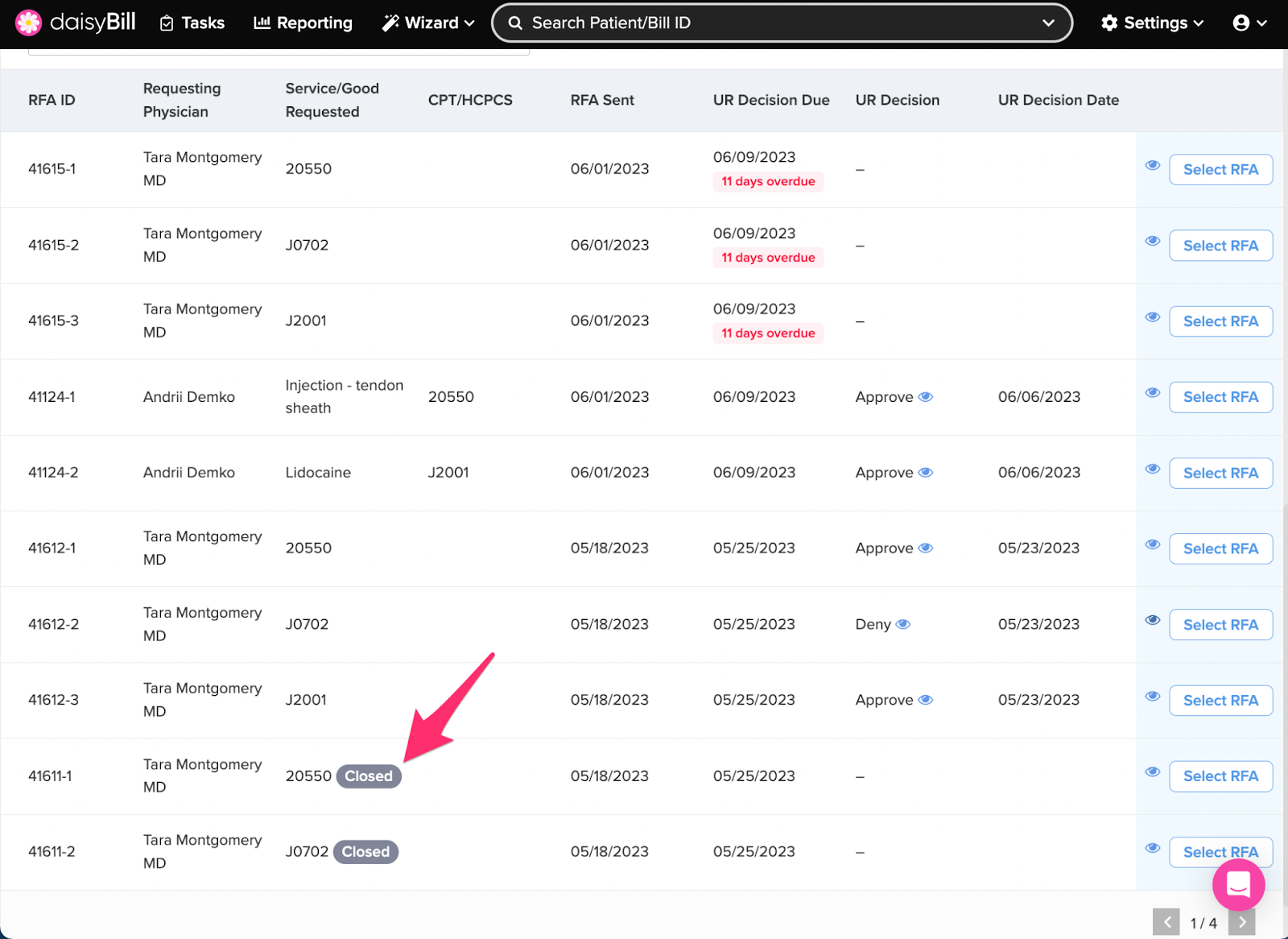Click the dark eye icon for RFA 41612-2 row
1288x939 pixels.
1153,620
